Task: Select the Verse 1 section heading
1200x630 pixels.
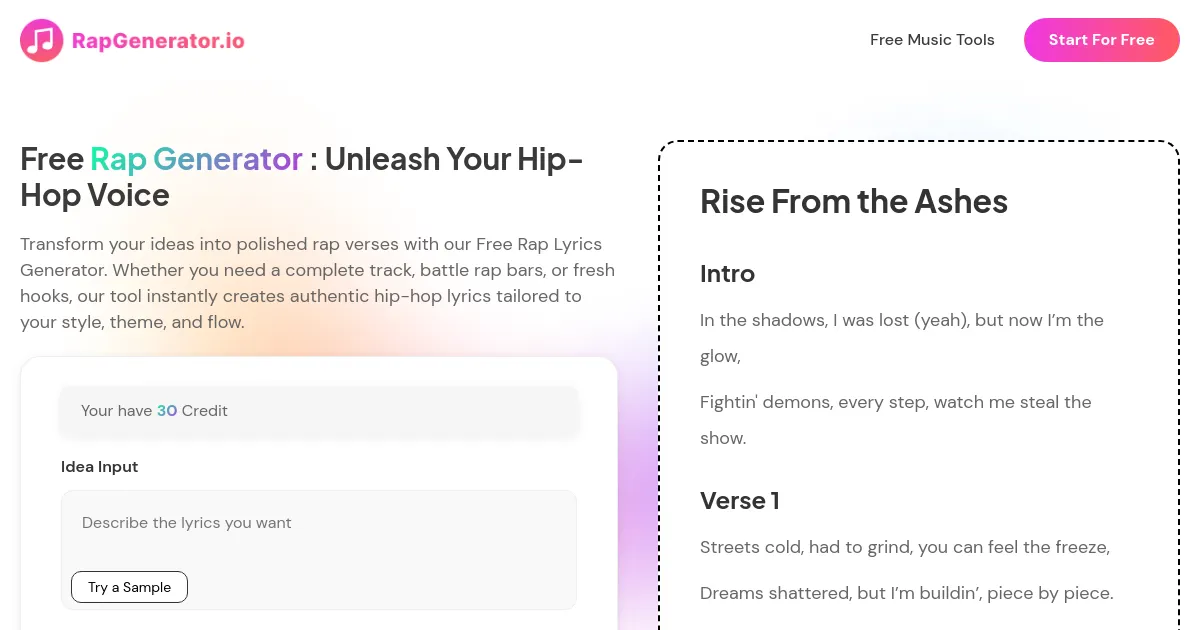Action: pos(740,501)
